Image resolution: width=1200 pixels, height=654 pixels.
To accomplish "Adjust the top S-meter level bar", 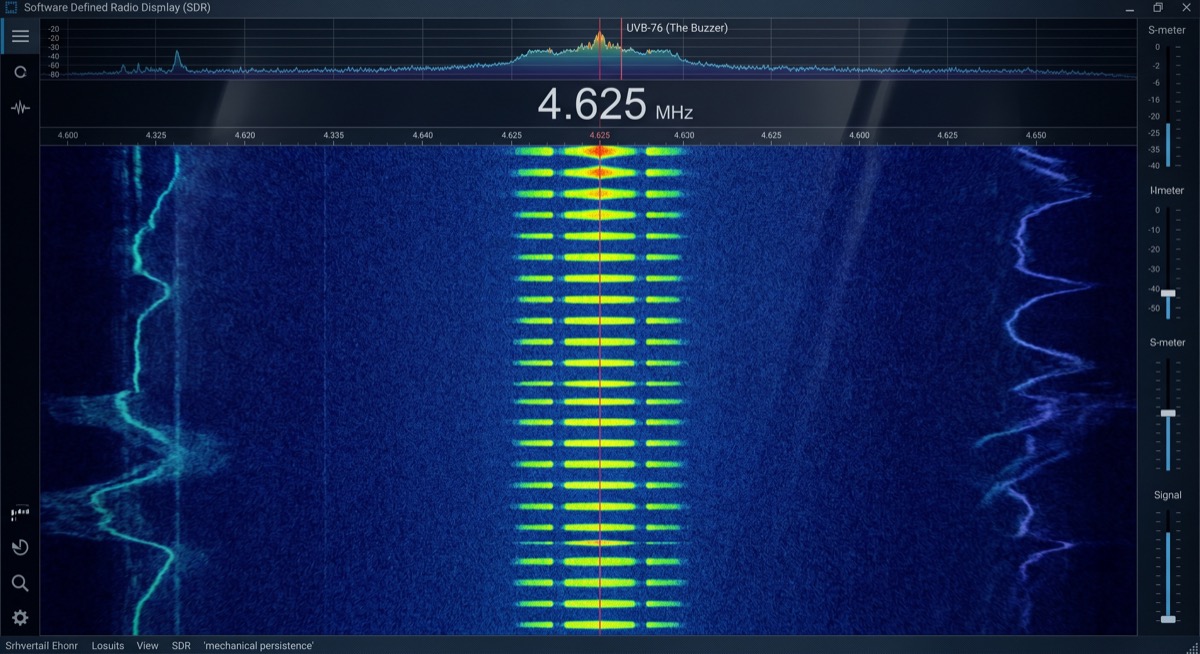I will tap(1167, 145).
